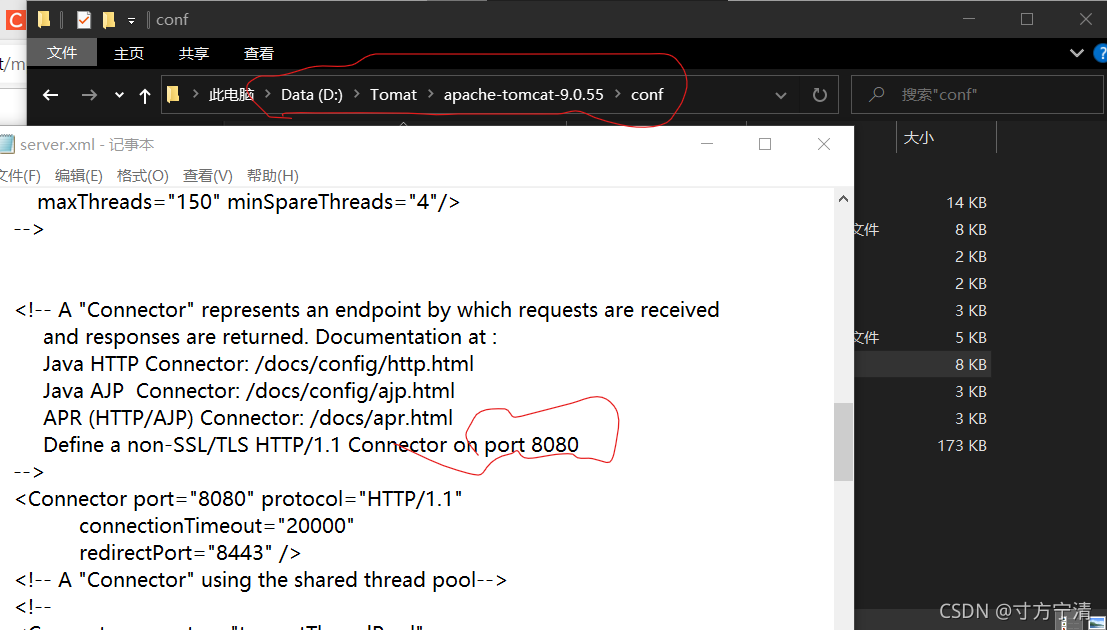Open the 查看(V) menu in Notepad

208,175
